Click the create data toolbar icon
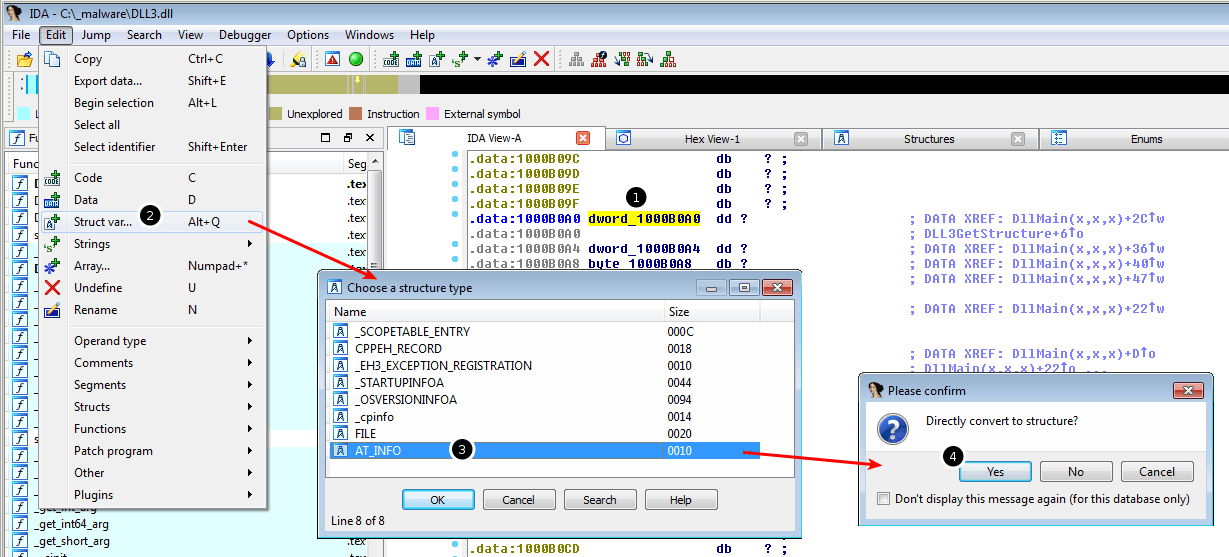Image resolution: width=1229 pixels, height=557 pixels. point(414,59)
